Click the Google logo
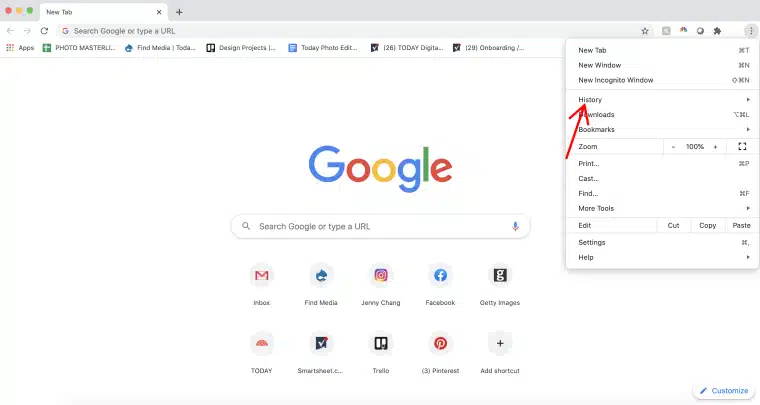 (380, 169)
